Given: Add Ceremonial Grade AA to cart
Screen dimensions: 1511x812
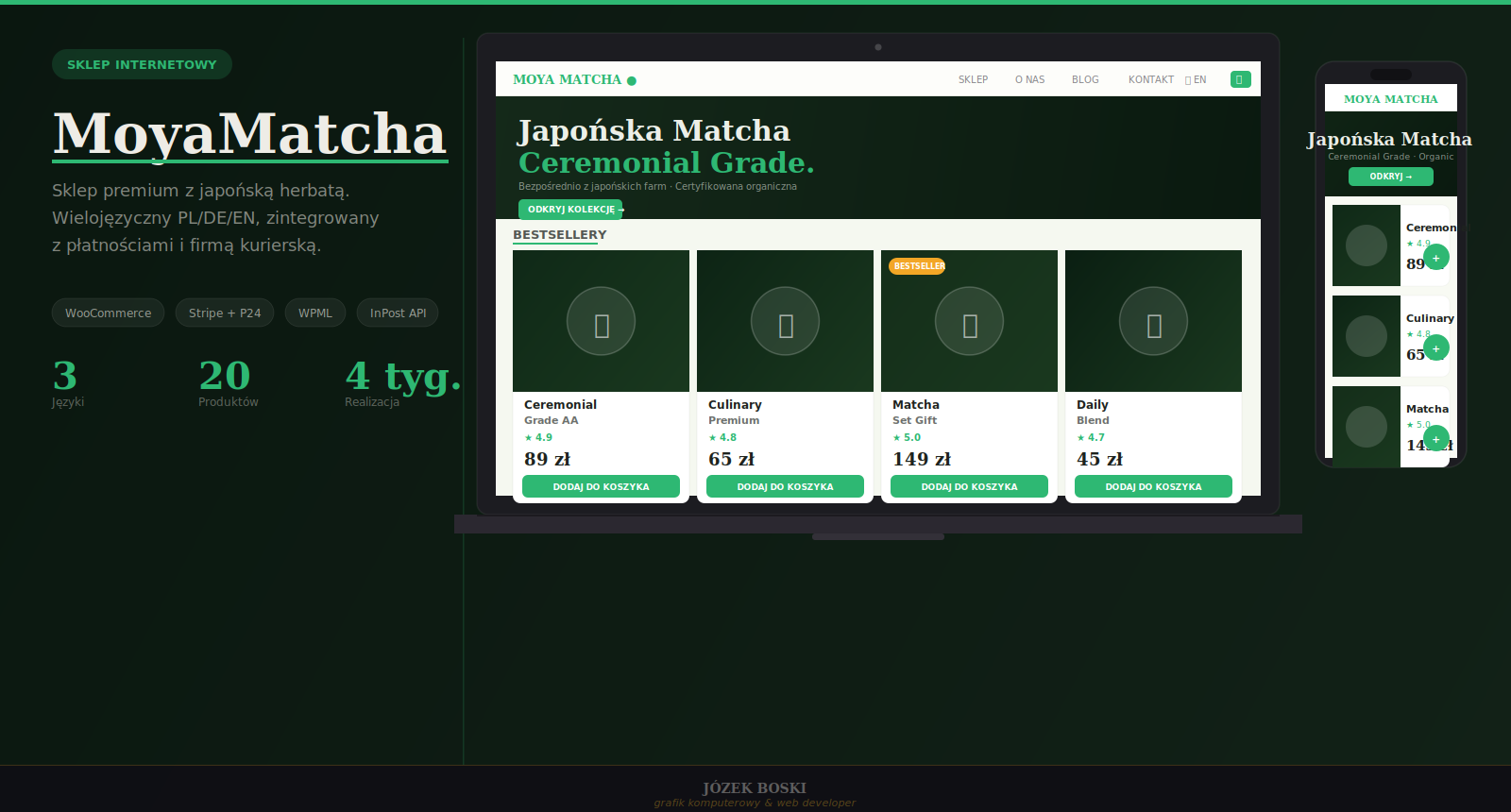Looking at the screenshot, I should click(x=601, y=486).
